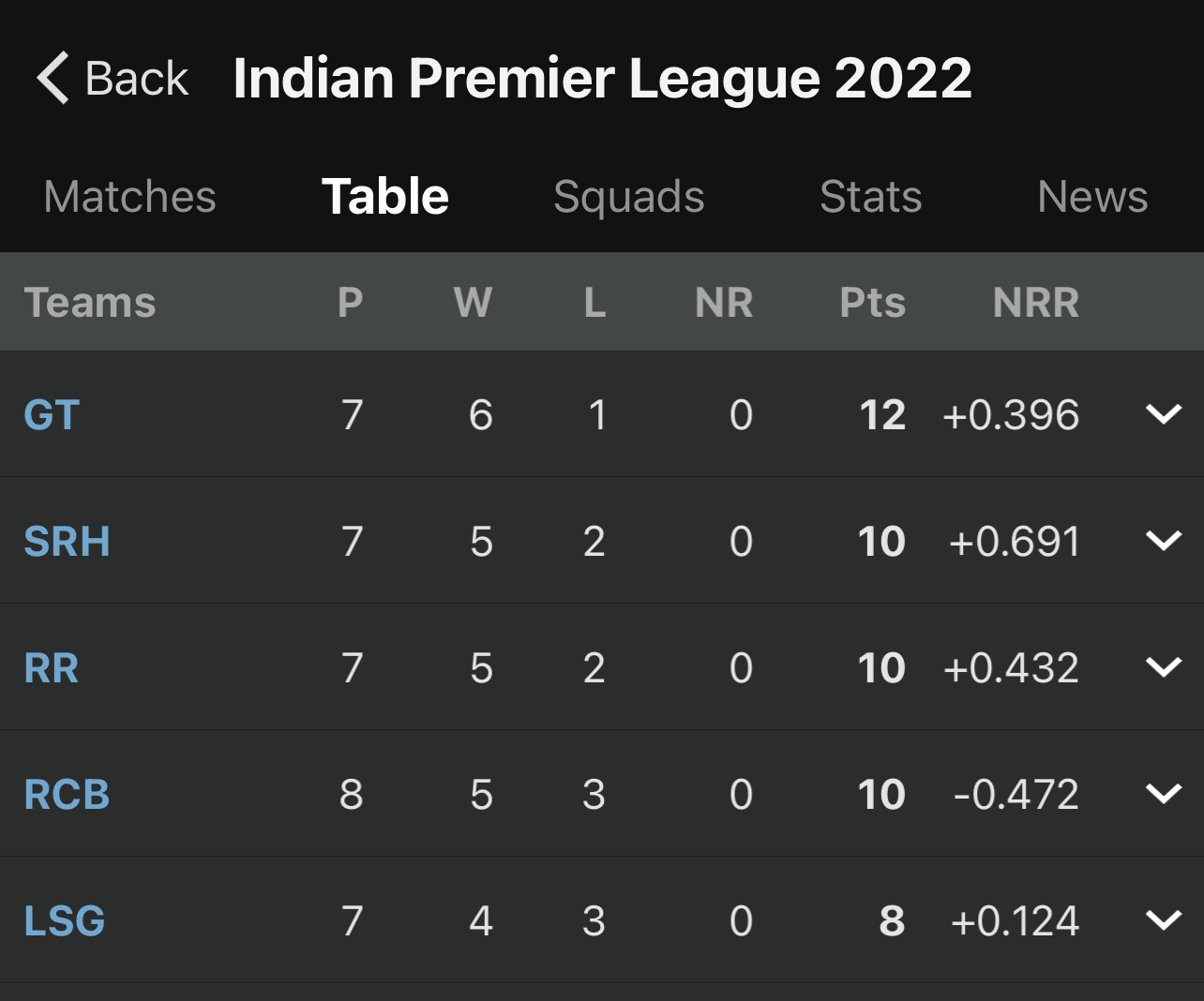Click the RR team name
Viewport: 1204px width, 1001px height.
52,668
